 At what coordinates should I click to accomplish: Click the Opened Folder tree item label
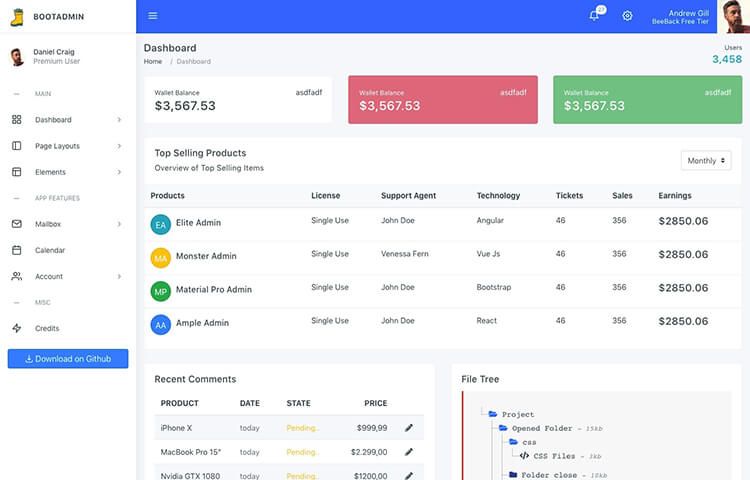pyautogui.click(x=542, y=428)
